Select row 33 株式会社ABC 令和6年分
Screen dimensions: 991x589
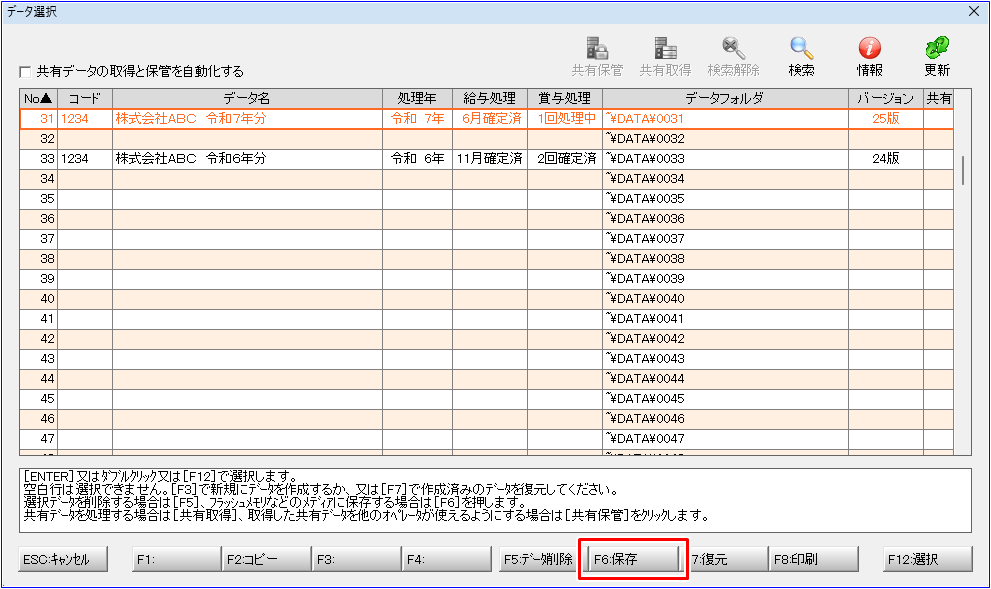pyautogui.click(x=247, y=158)
